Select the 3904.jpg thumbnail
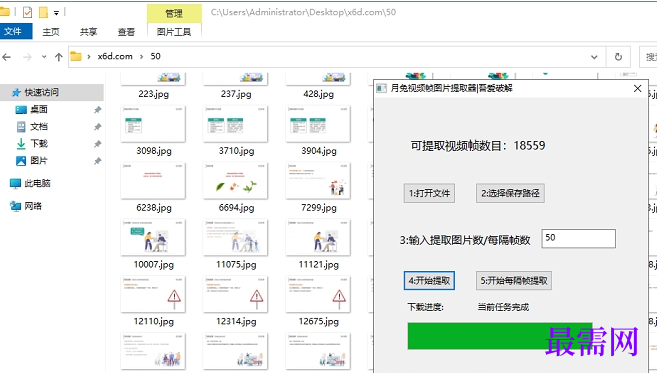This screenshot has width=657, height=373. point(318,124)
